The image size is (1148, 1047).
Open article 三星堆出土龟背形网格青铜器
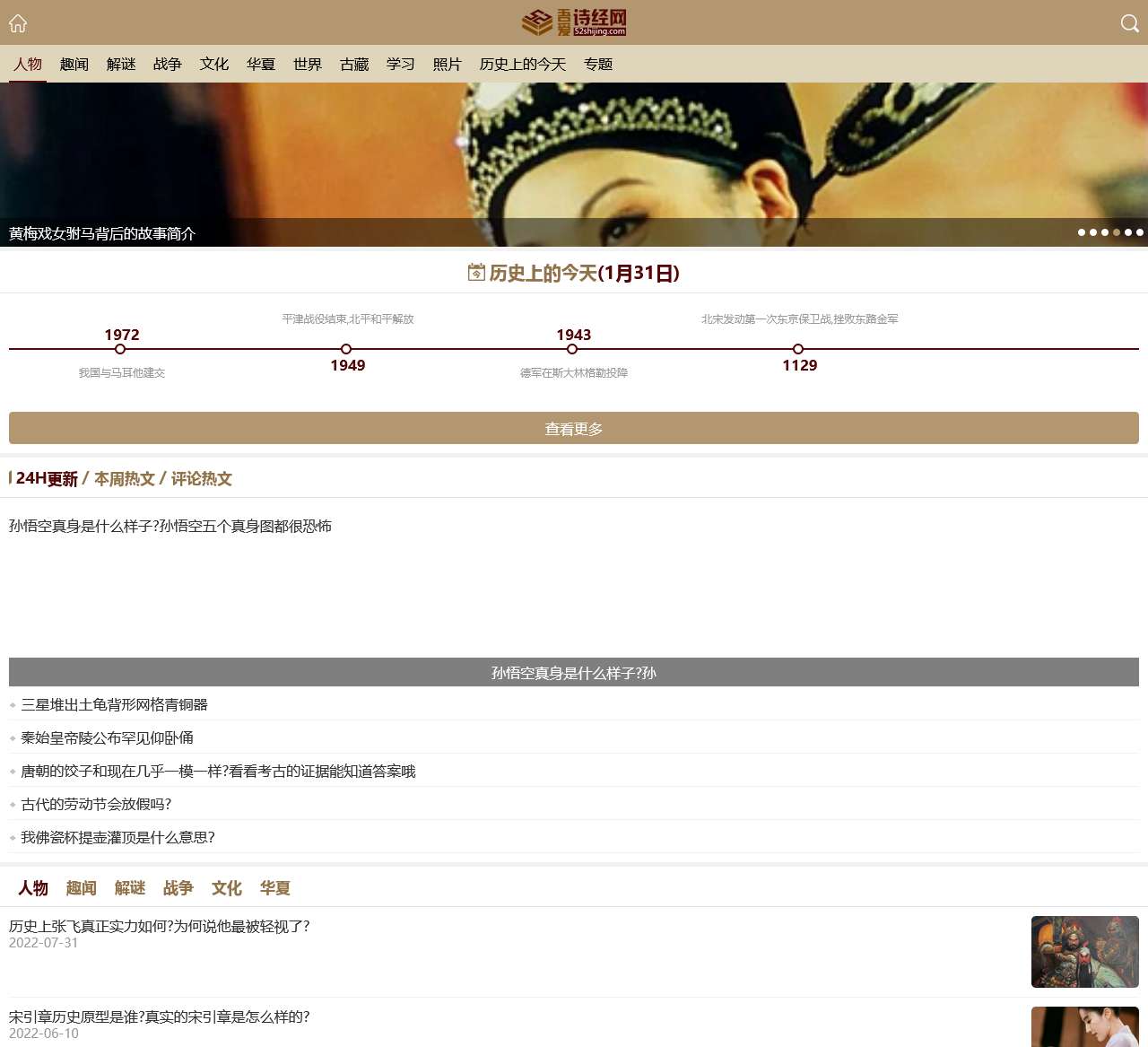[x=114, y=704]
